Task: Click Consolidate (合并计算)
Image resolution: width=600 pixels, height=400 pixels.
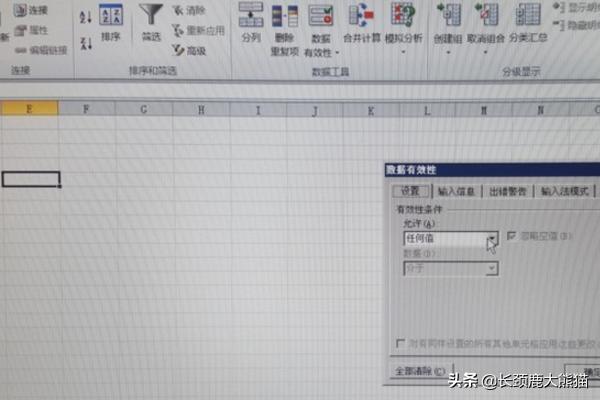Action: 361,23
